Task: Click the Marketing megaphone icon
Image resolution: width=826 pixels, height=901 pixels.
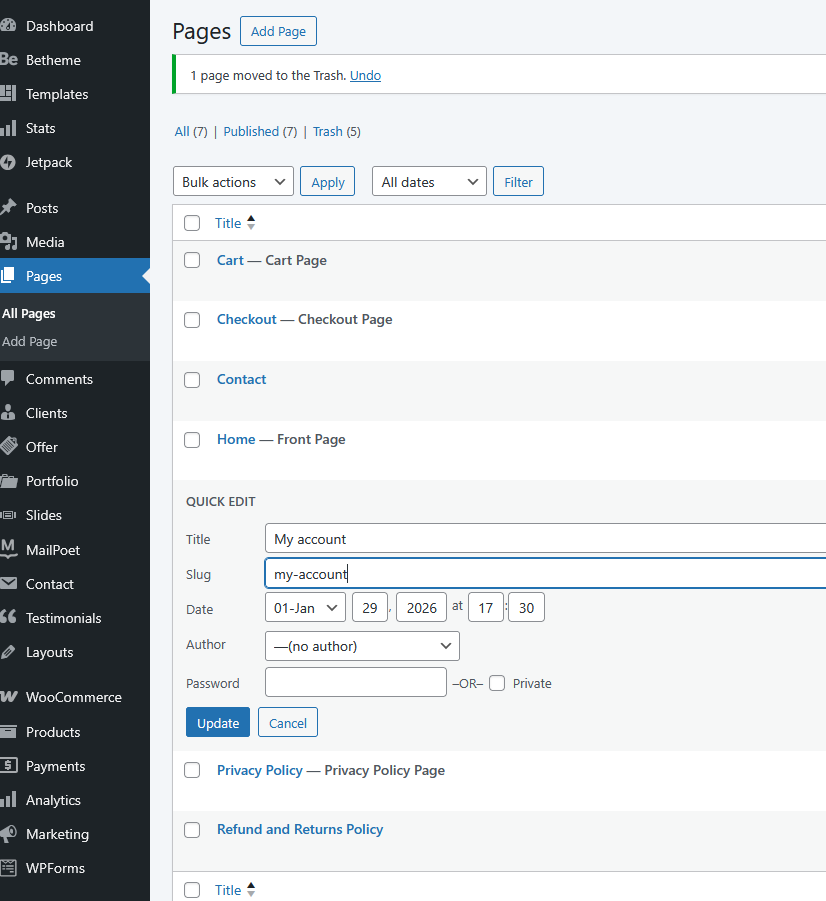Action: (8, 834)
